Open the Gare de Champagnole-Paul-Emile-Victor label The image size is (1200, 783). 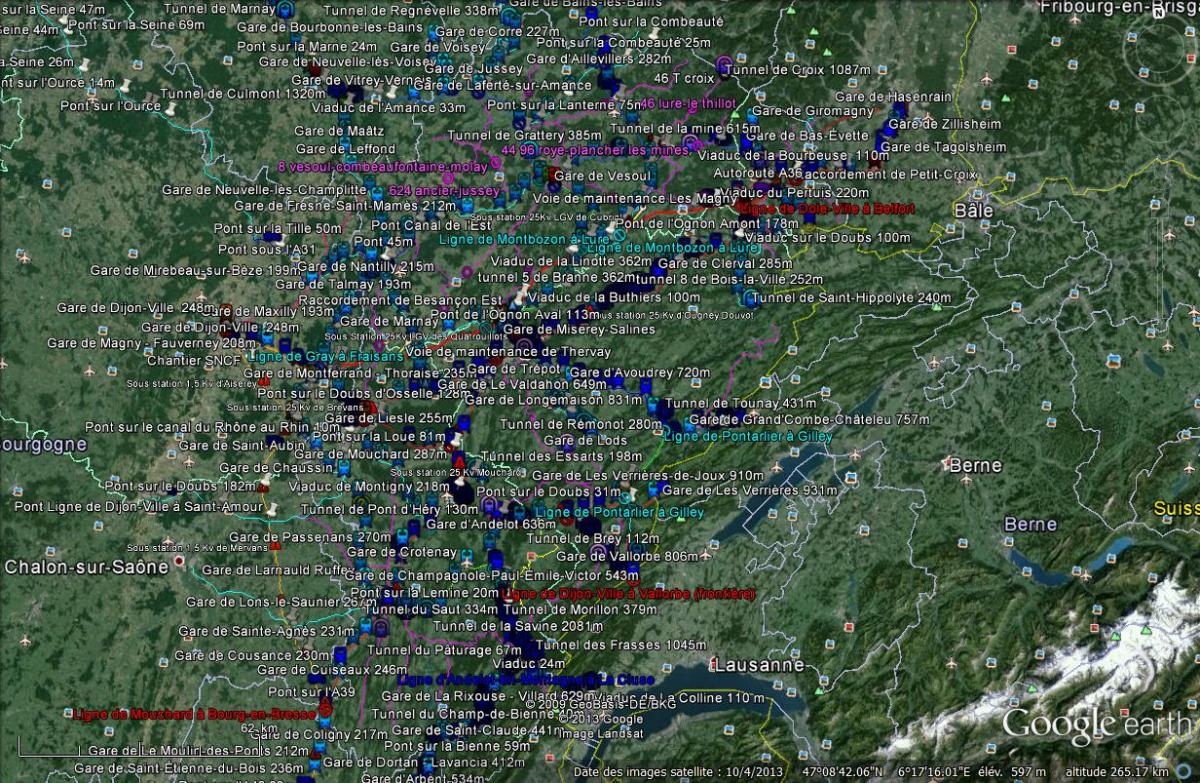(x=491, y=576)
